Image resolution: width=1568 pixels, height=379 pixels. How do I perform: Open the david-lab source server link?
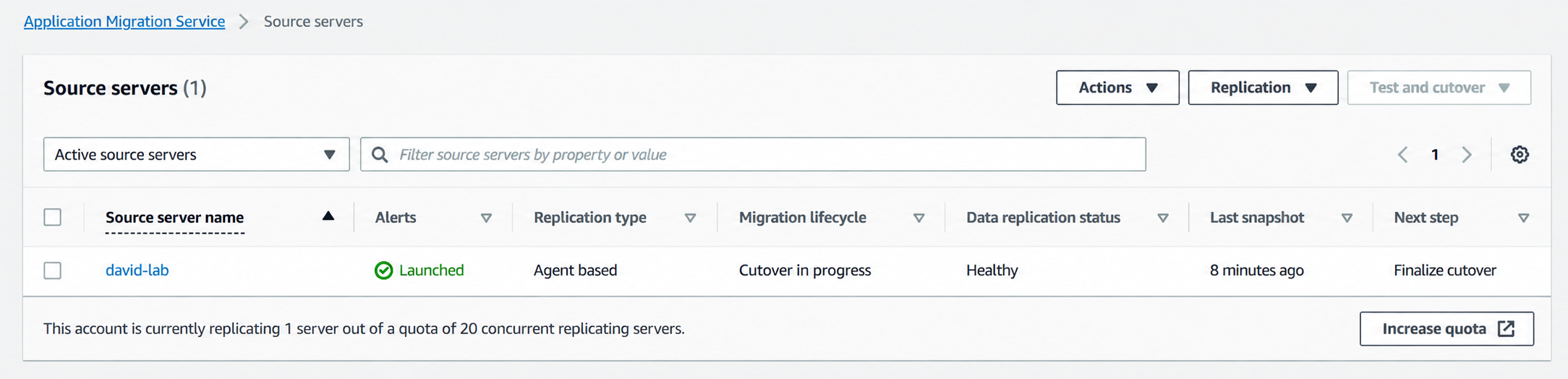137,271
